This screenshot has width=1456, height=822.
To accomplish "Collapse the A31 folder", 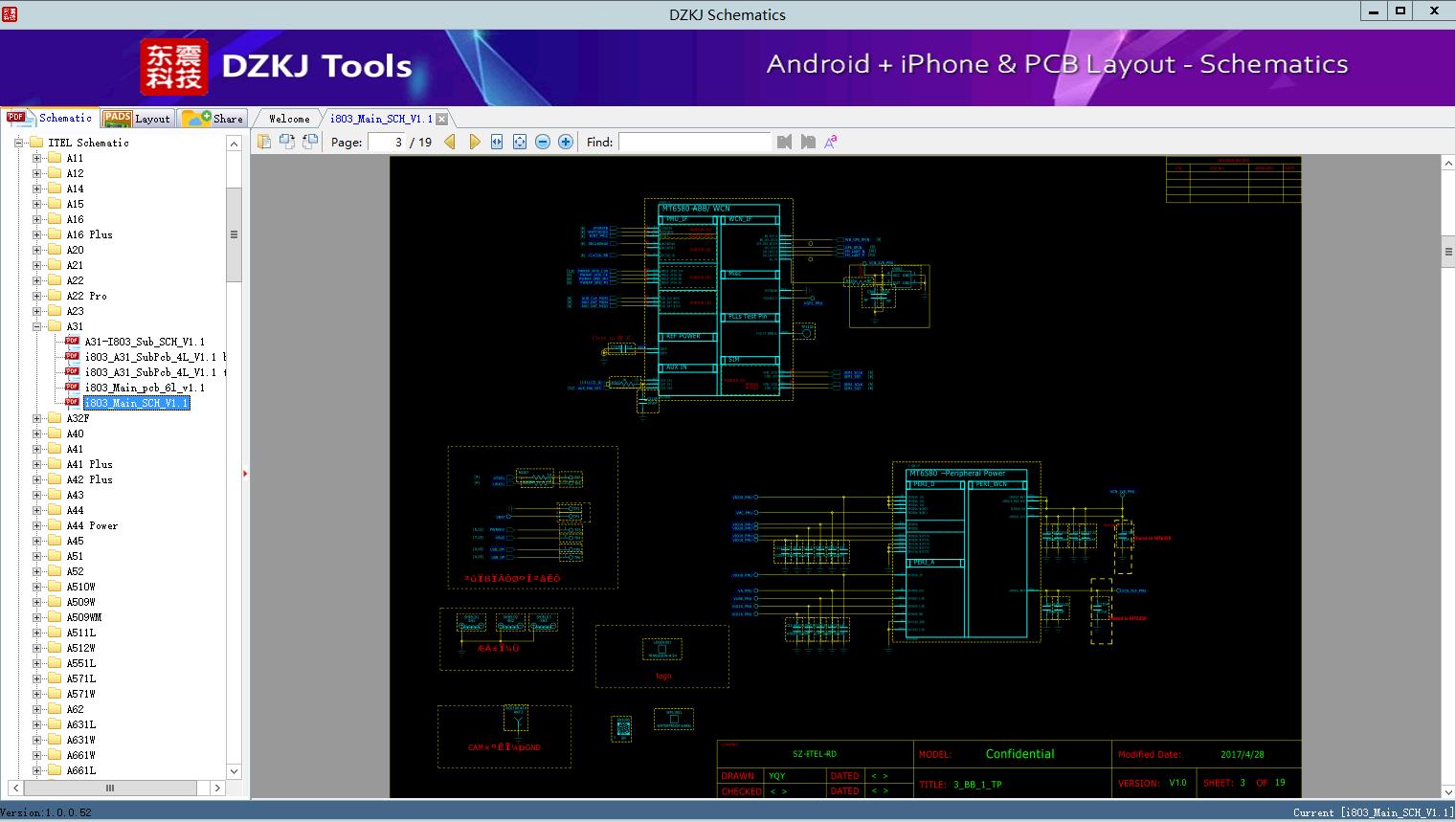I will [37, 326].
